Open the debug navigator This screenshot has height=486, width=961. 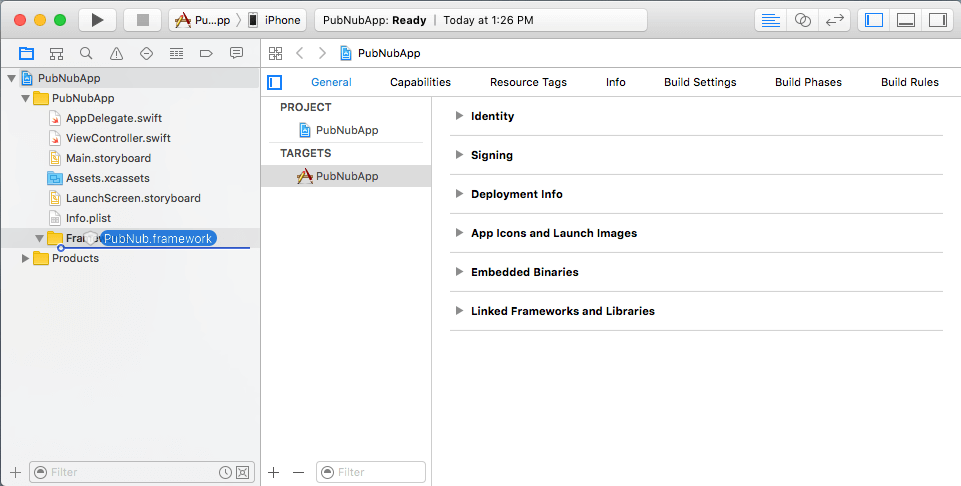pos(177,53)
